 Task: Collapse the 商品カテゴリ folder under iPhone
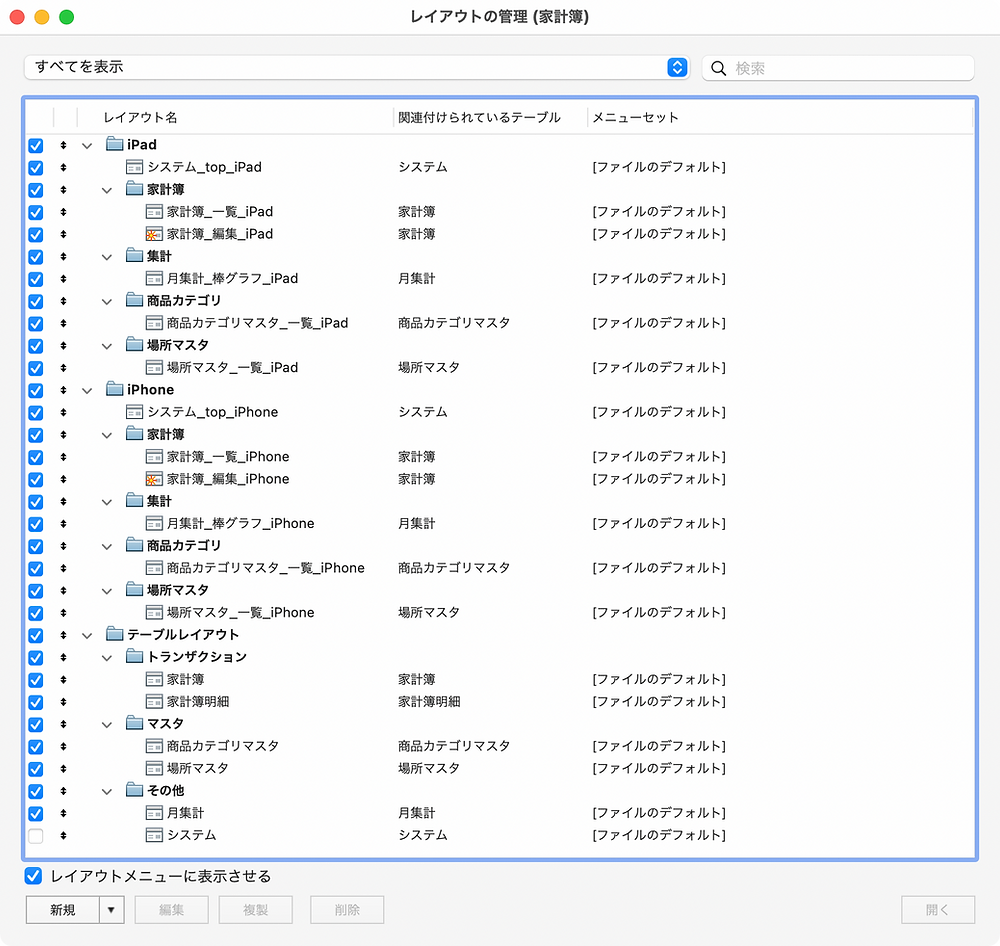[x=107, y=547]
